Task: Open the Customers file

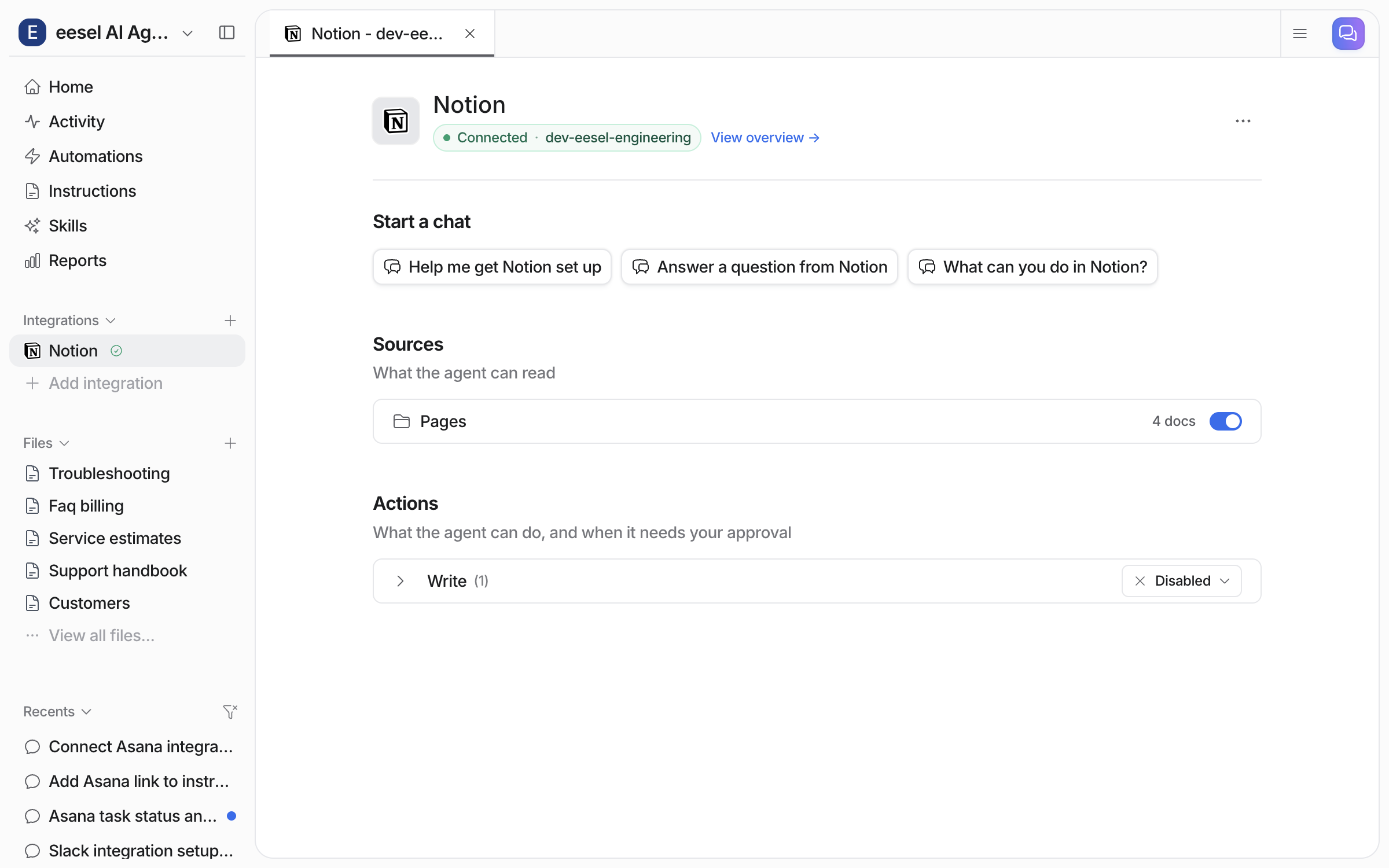Action: [127, 603]
